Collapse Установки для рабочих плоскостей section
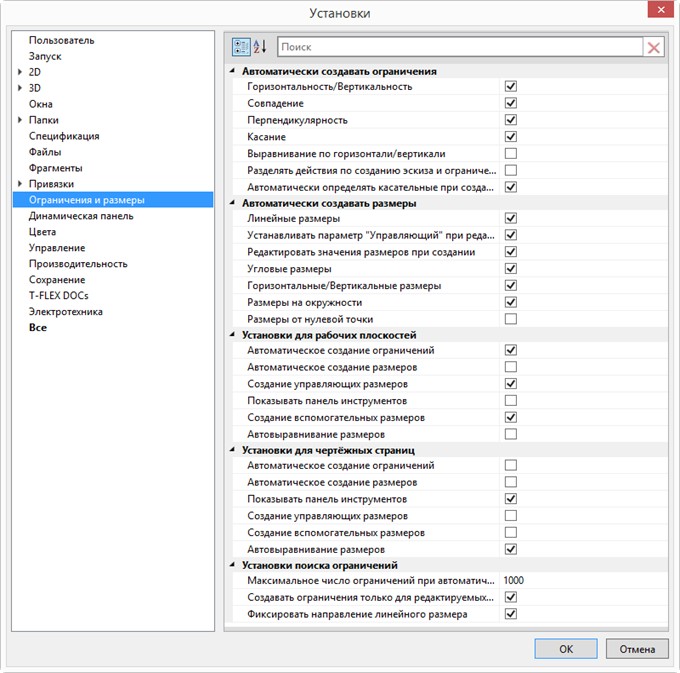 (x=232, y=334)
